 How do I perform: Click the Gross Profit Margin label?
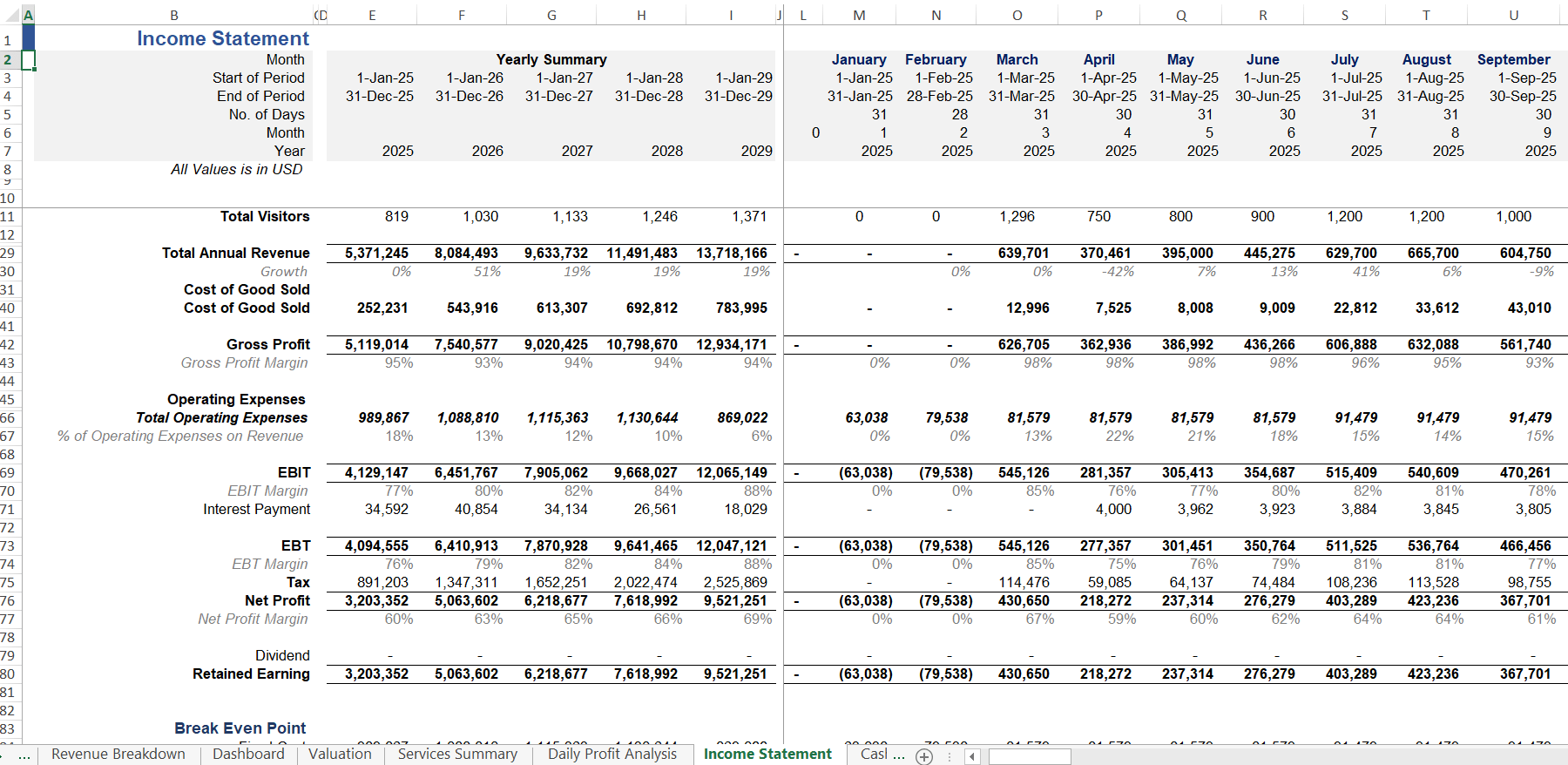(x=245, y=362)
